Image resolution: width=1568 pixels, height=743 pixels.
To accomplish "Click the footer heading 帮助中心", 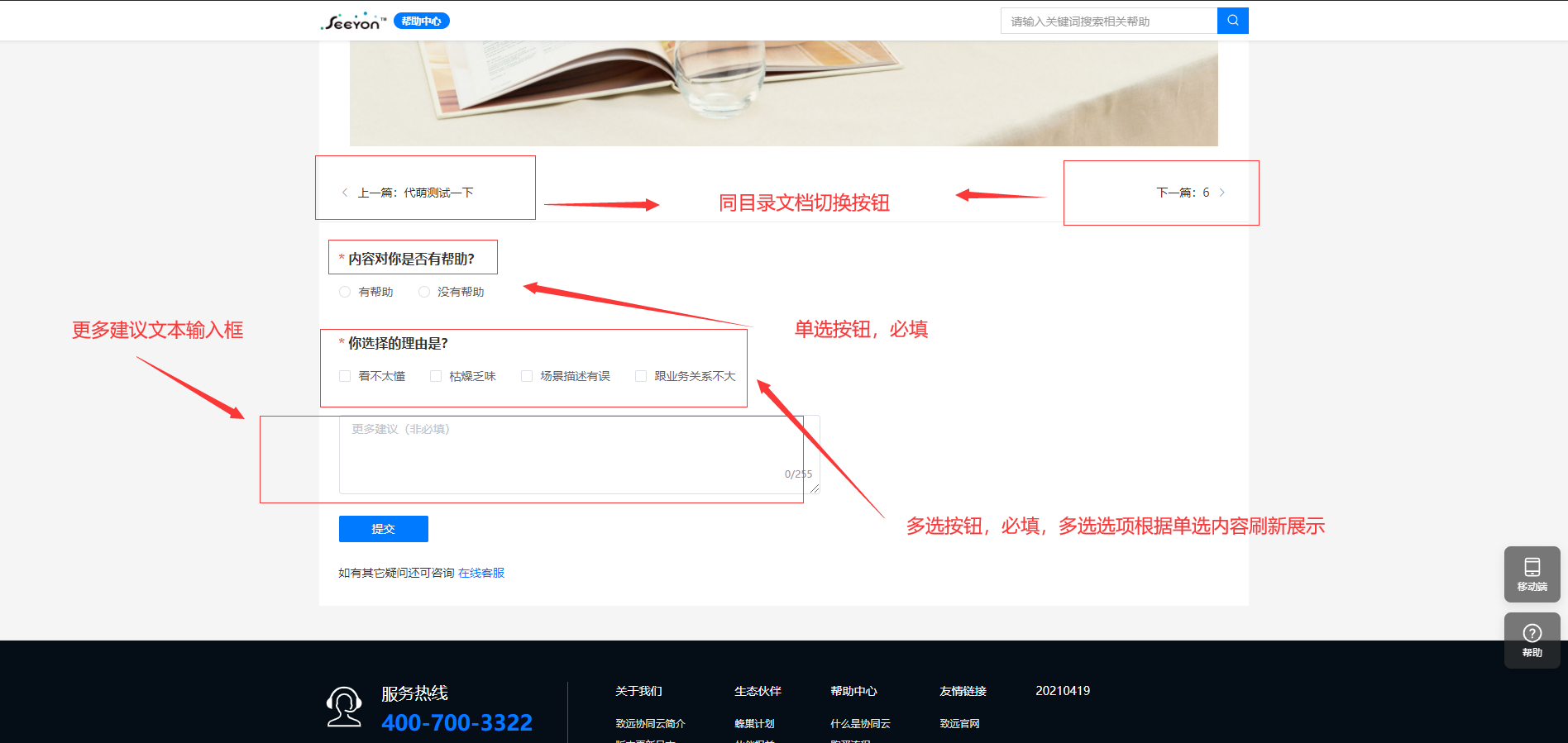I will click(x=853, y=691).
